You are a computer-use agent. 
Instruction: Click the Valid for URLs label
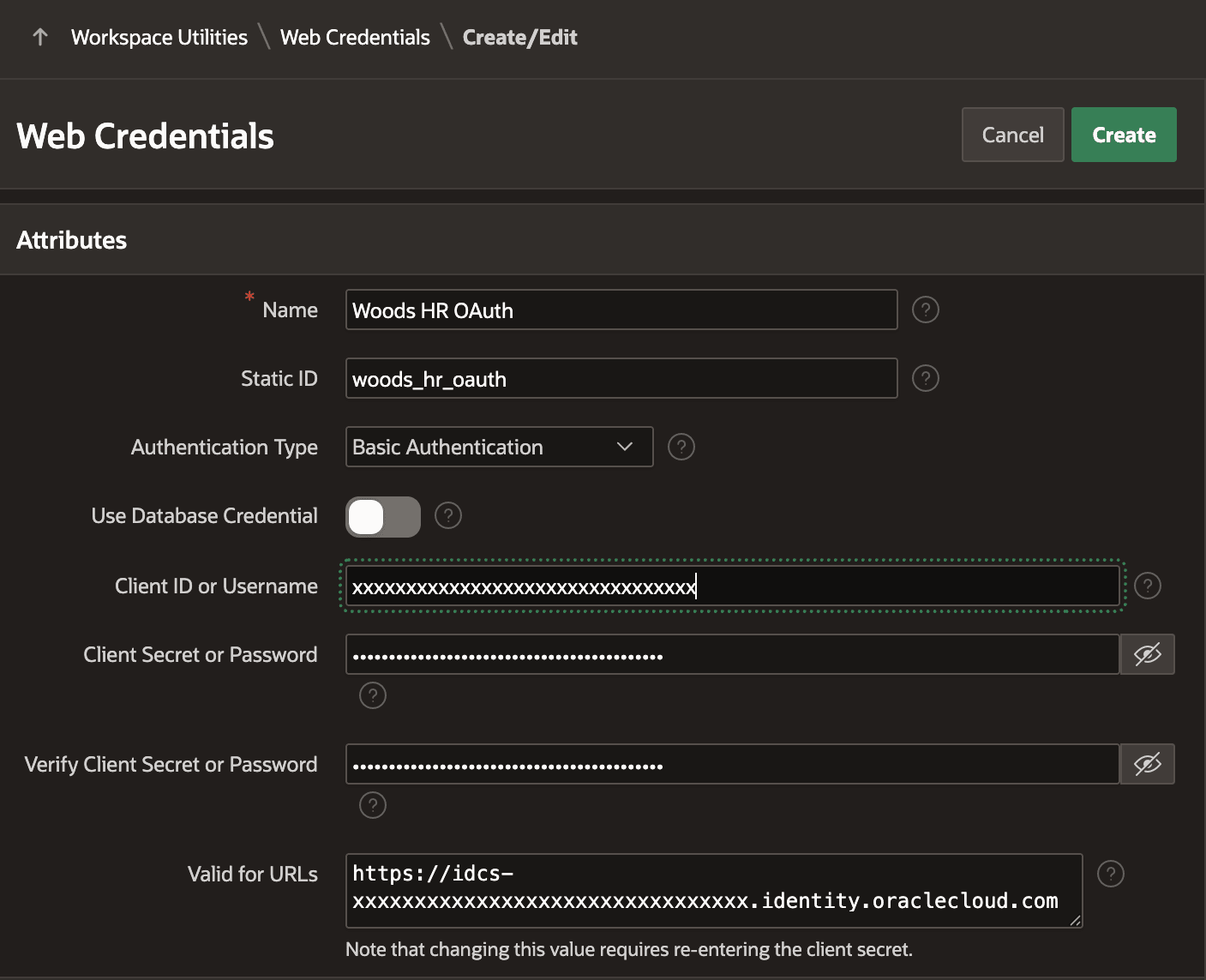252,874
